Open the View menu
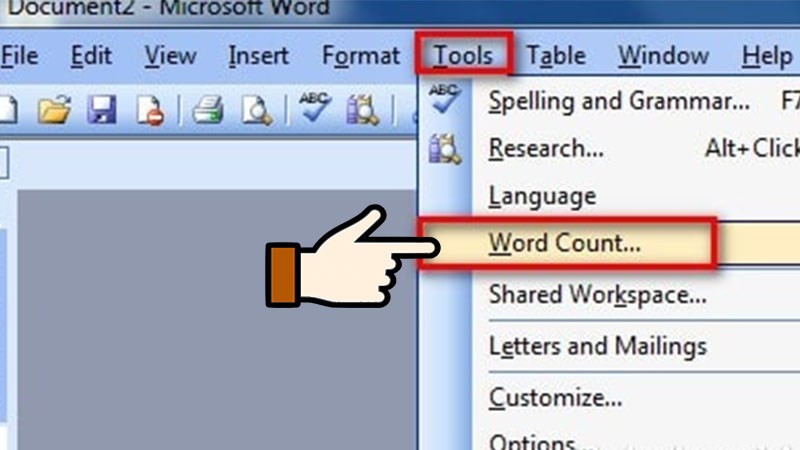Image resolution: width=800 pixels, height=450 pixels. [170, 56]
